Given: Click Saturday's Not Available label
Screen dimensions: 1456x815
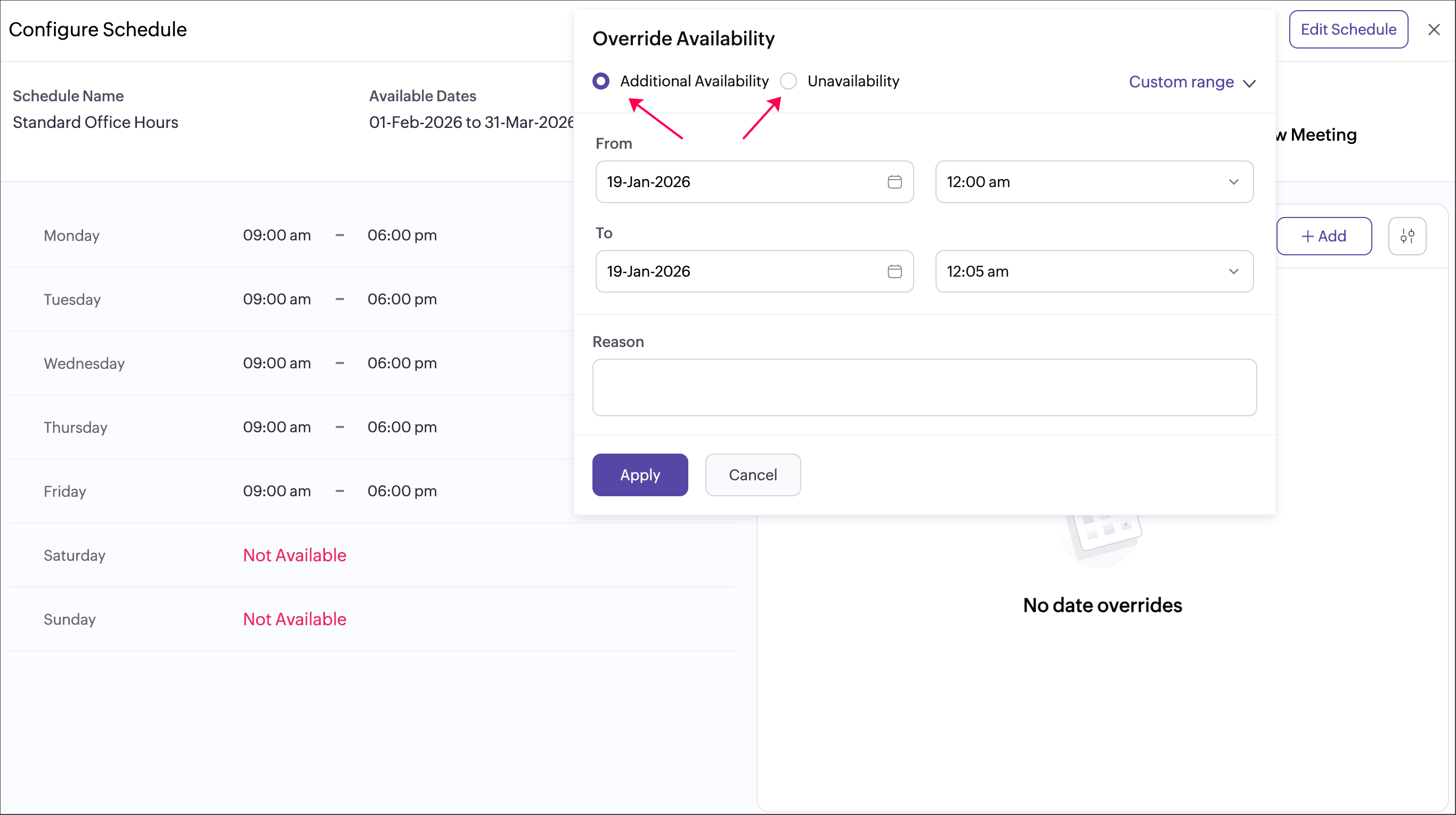Looking at the screenshot, I should (x=295, y=555).
